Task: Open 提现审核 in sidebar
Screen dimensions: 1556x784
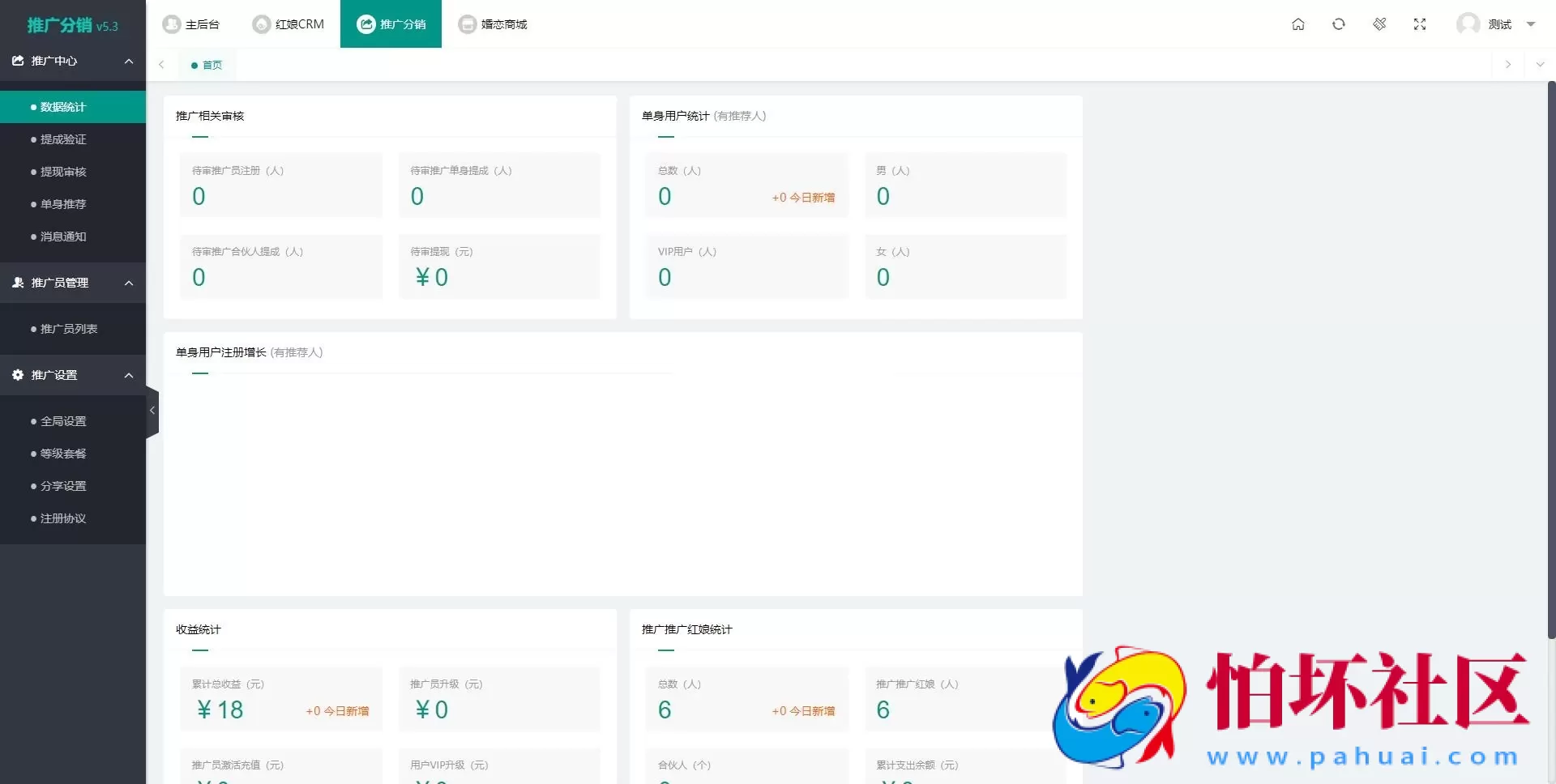Action: pyautogui.click(x=63, y=172)
